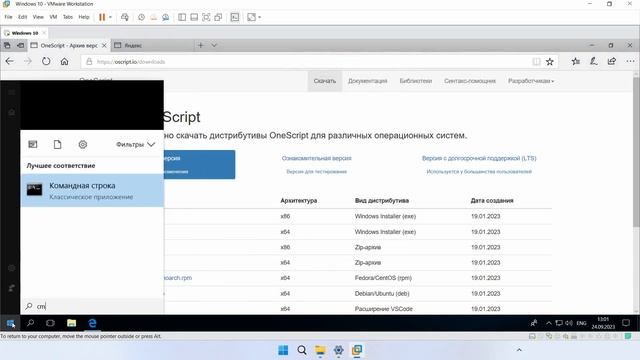This screenshot has height=360, width=640.
Task: Close the OneScript browser tab
Action: coord(104,45)
